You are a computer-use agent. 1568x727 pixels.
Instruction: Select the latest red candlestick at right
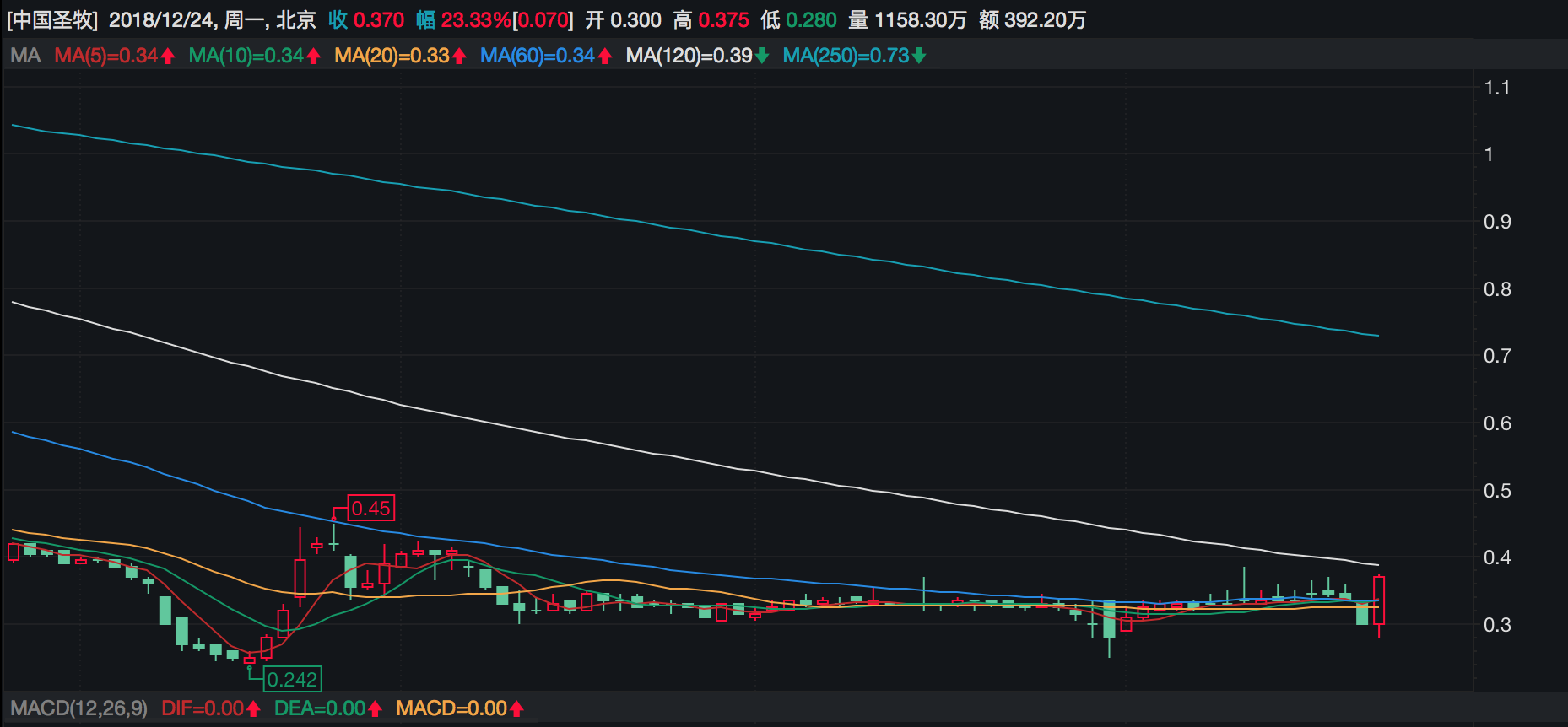point(1378,600)
